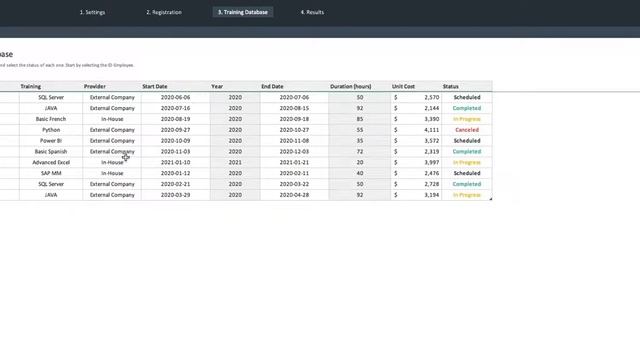Select unit cost 3,572 cell
640x360 pixels.
click(x=416, y=141)
